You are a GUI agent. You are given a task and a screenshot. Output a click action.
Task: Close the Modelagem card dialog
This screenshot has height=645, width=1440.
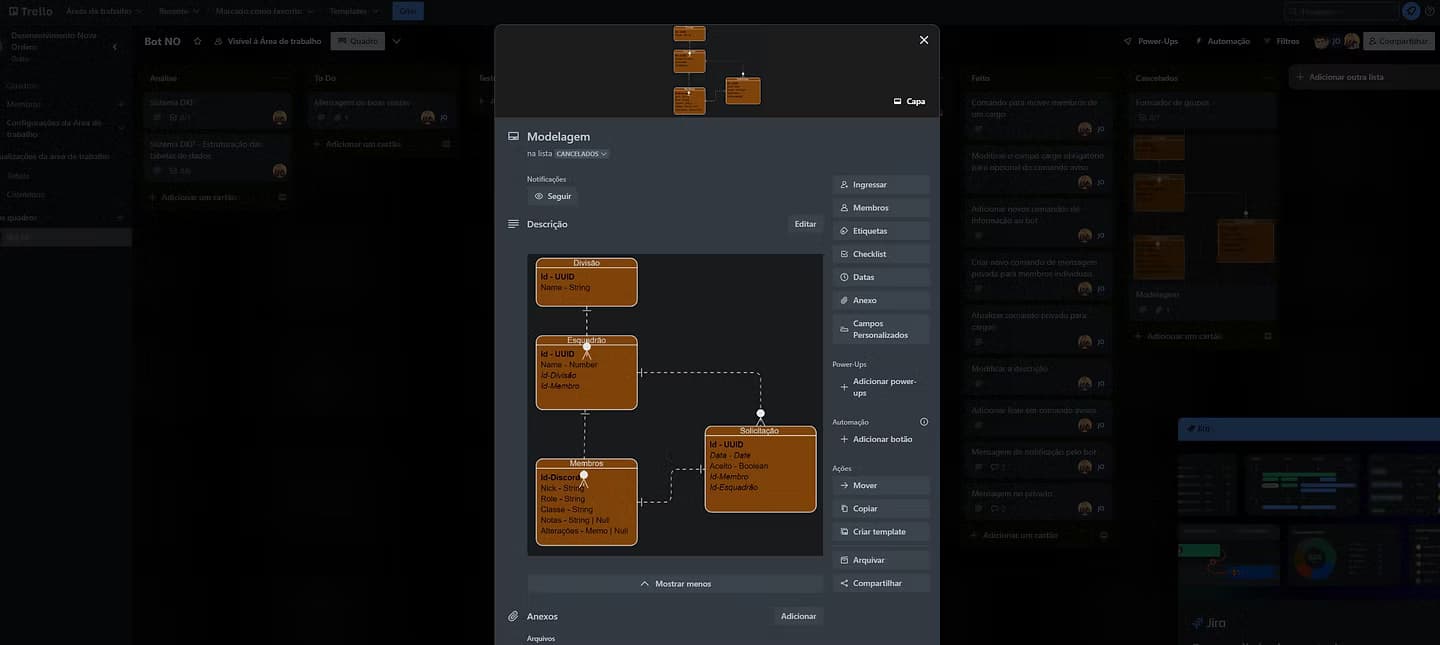pyautogui.click(x=923, y=40)
